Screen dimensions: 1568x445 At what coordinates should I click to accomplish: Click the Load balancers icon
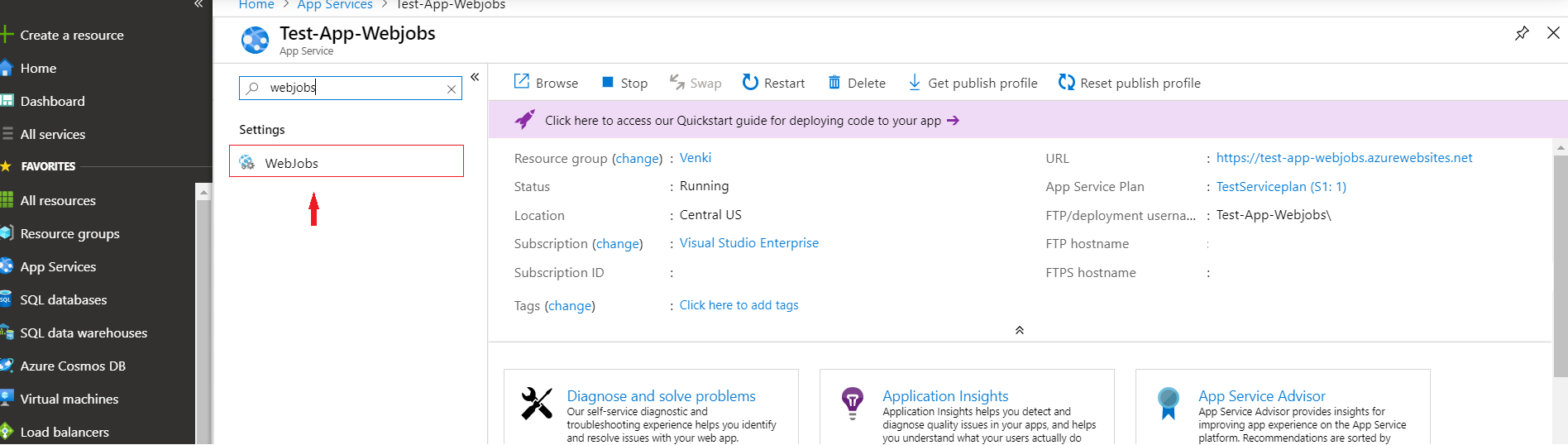click(7, 432)
